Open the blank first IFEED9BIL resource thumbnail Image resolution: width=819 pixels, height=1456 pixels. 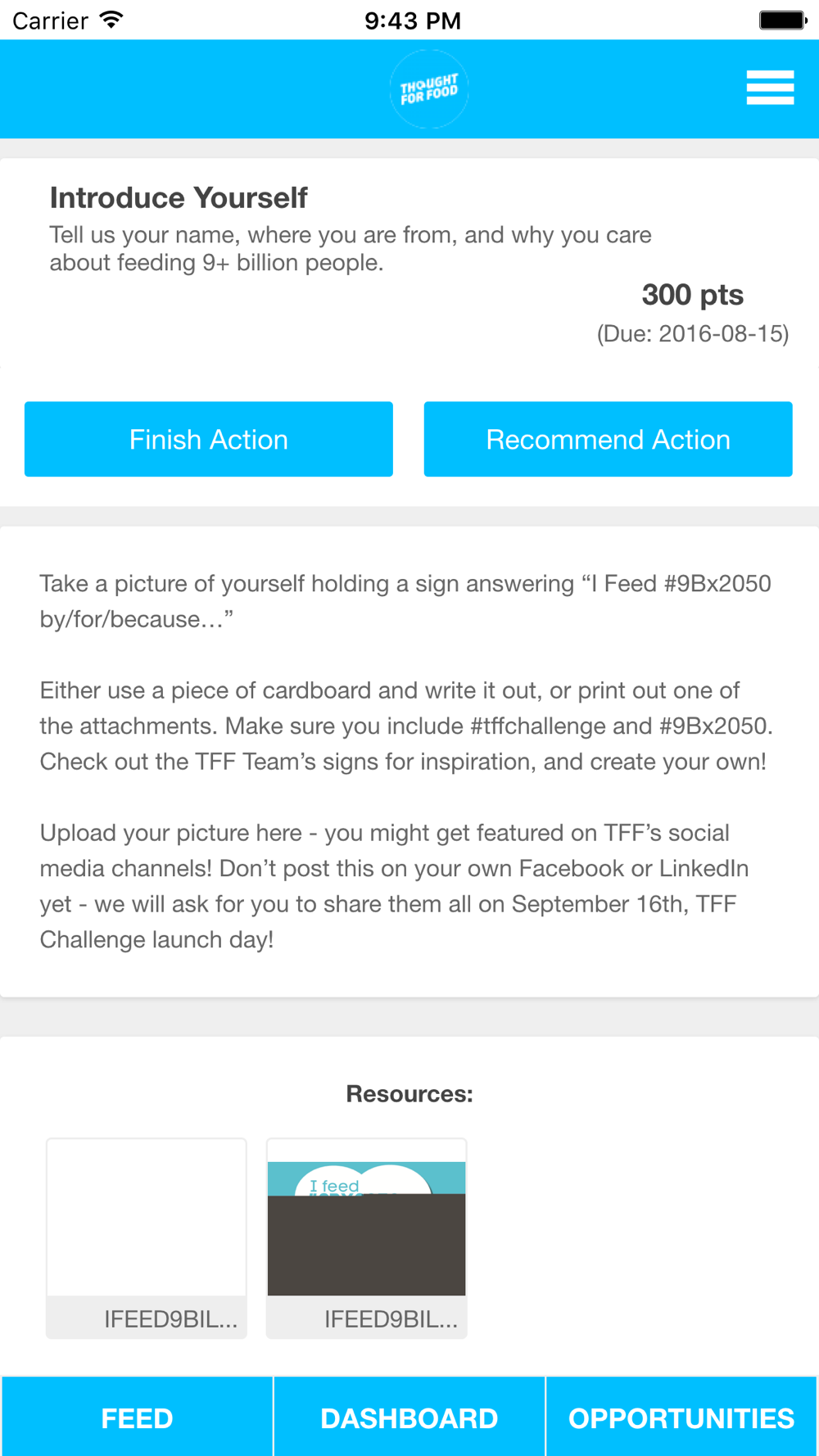pos(147,1218)
